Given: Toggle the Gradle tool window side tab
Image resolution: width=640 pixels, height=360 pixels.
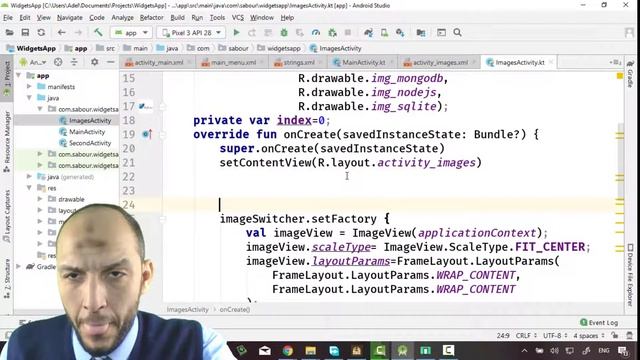Looking at the screenshot, I should point(630,74).
